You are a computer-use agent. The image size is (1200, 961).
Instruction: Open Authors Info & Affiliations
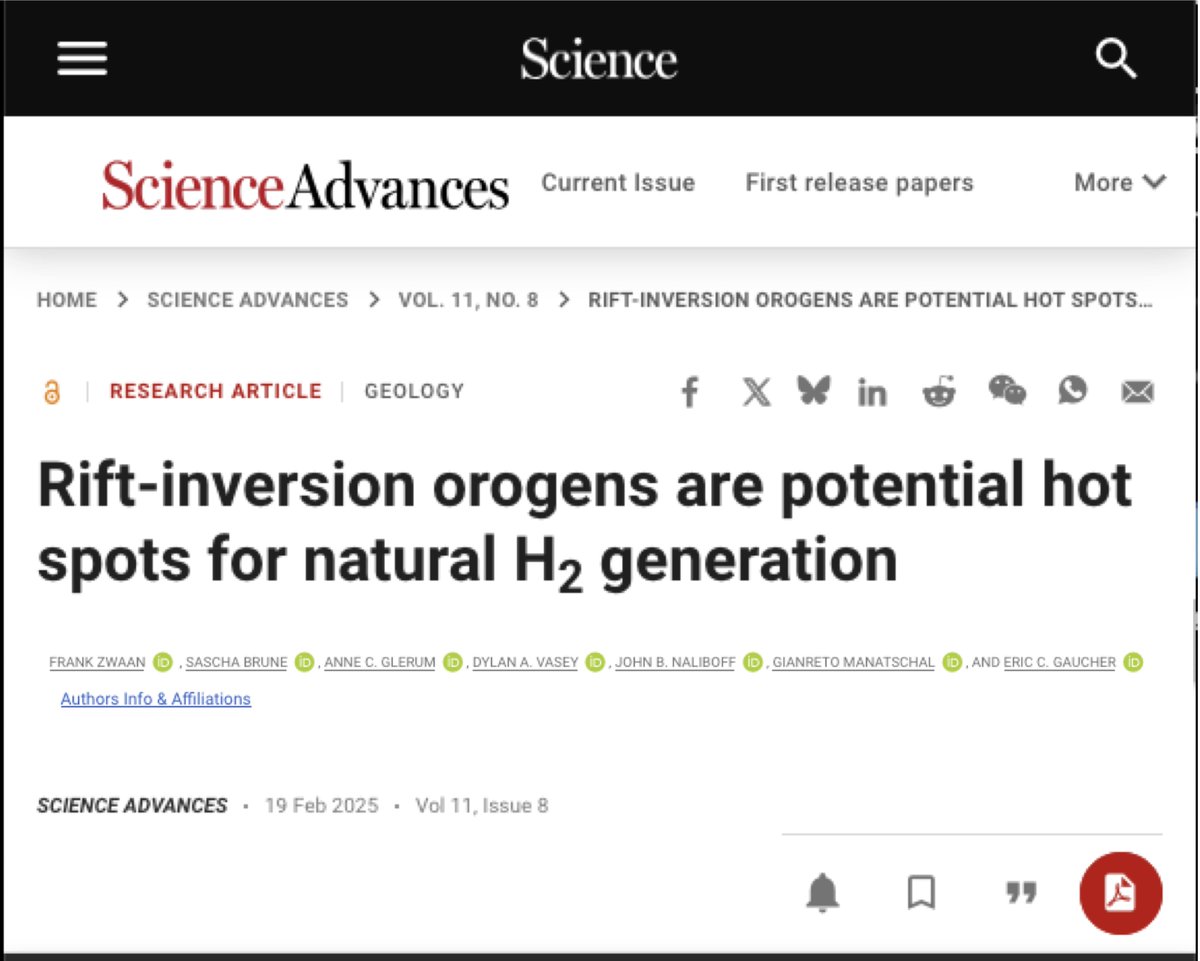click(x=155, y=698)
